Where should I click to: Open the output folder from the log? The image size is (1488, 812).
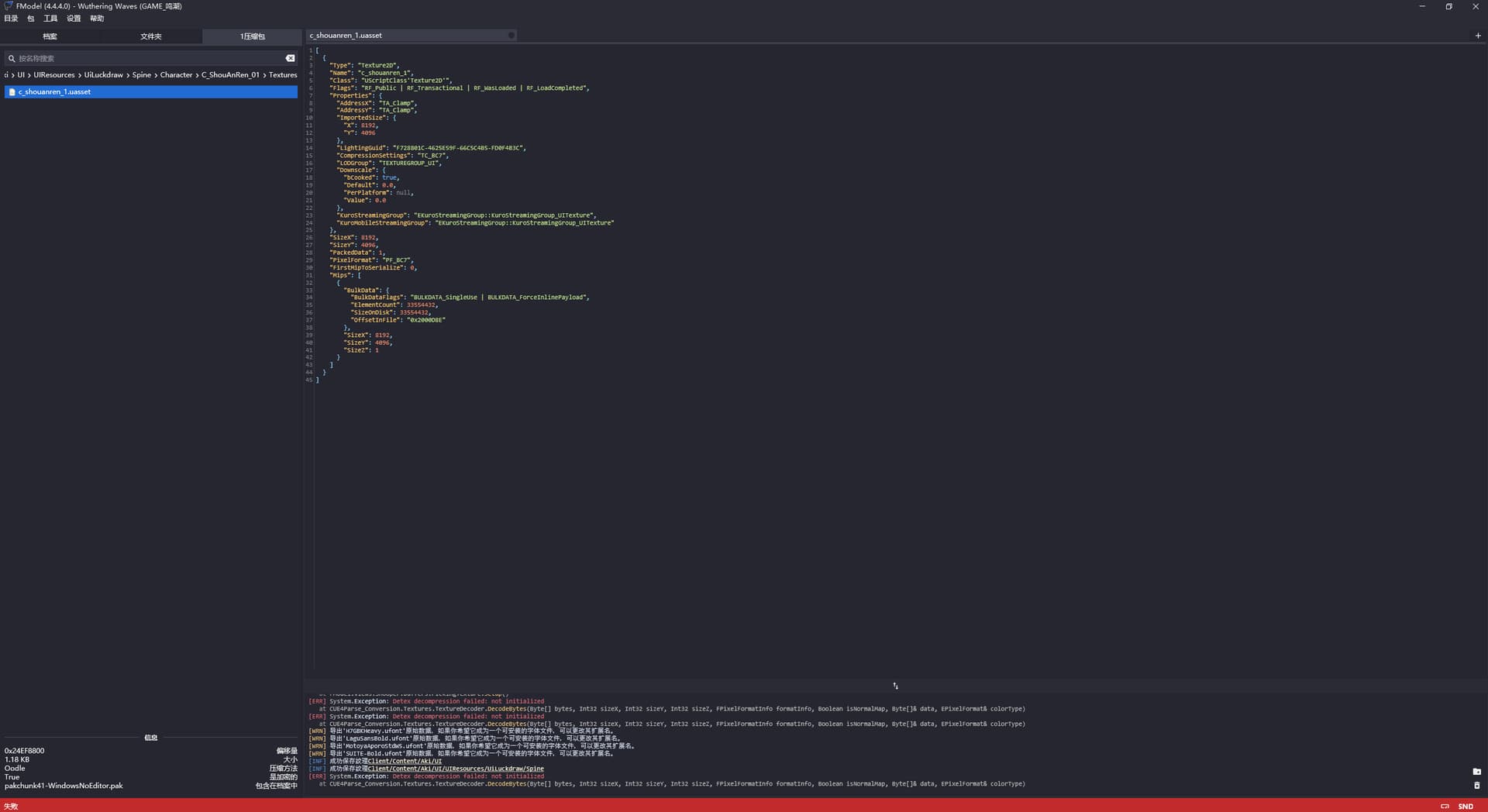point(1476,772)
